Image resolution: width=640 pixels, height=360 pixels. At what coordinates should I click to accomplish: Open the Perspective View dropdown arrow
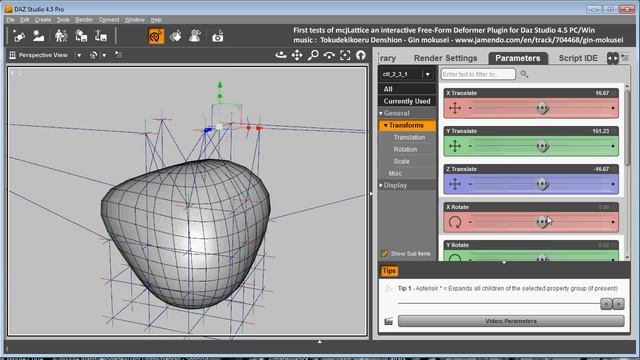(x=79, y=56)
